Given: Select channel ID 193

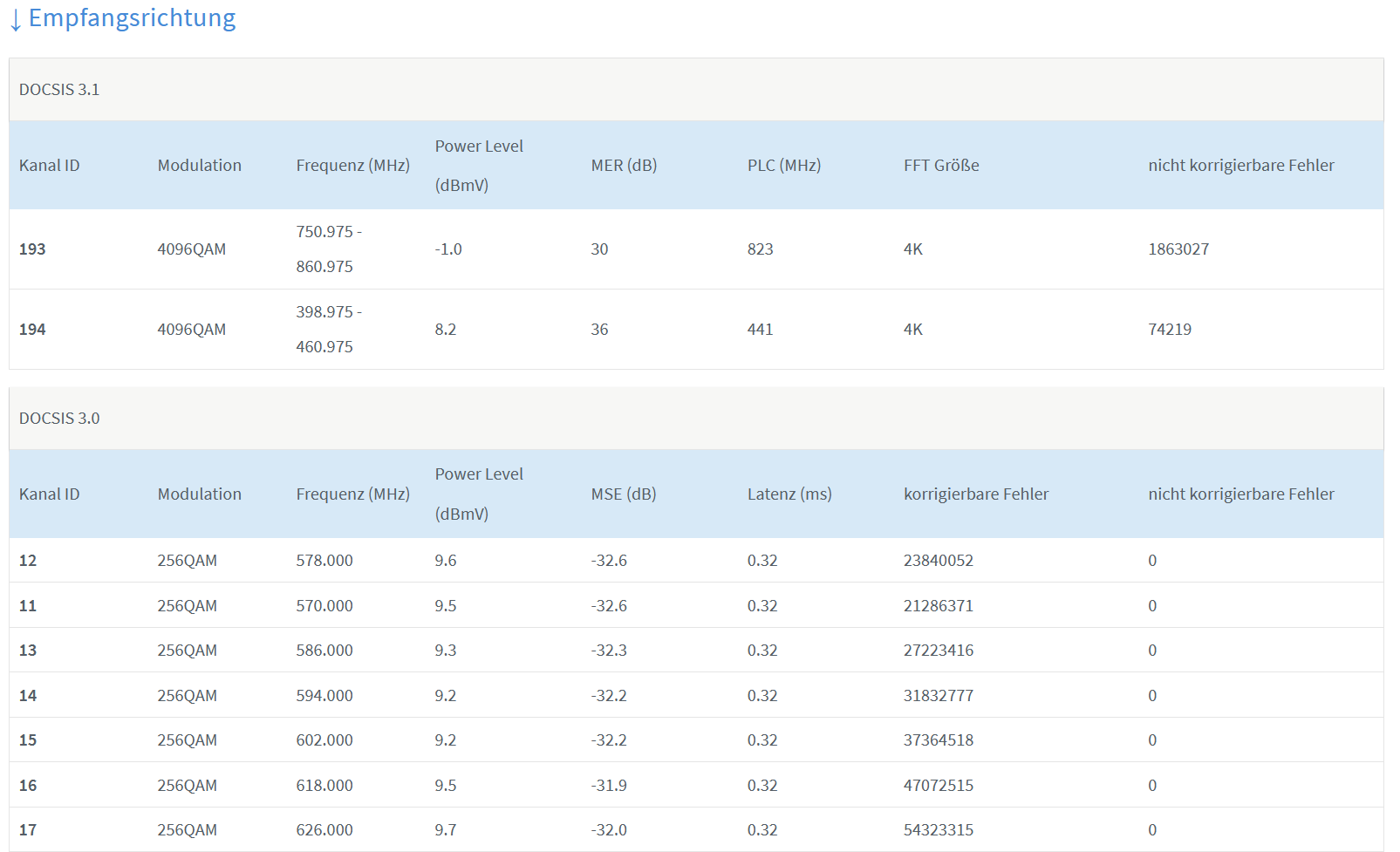Looking at the screenshot, I should pos(32,249).
